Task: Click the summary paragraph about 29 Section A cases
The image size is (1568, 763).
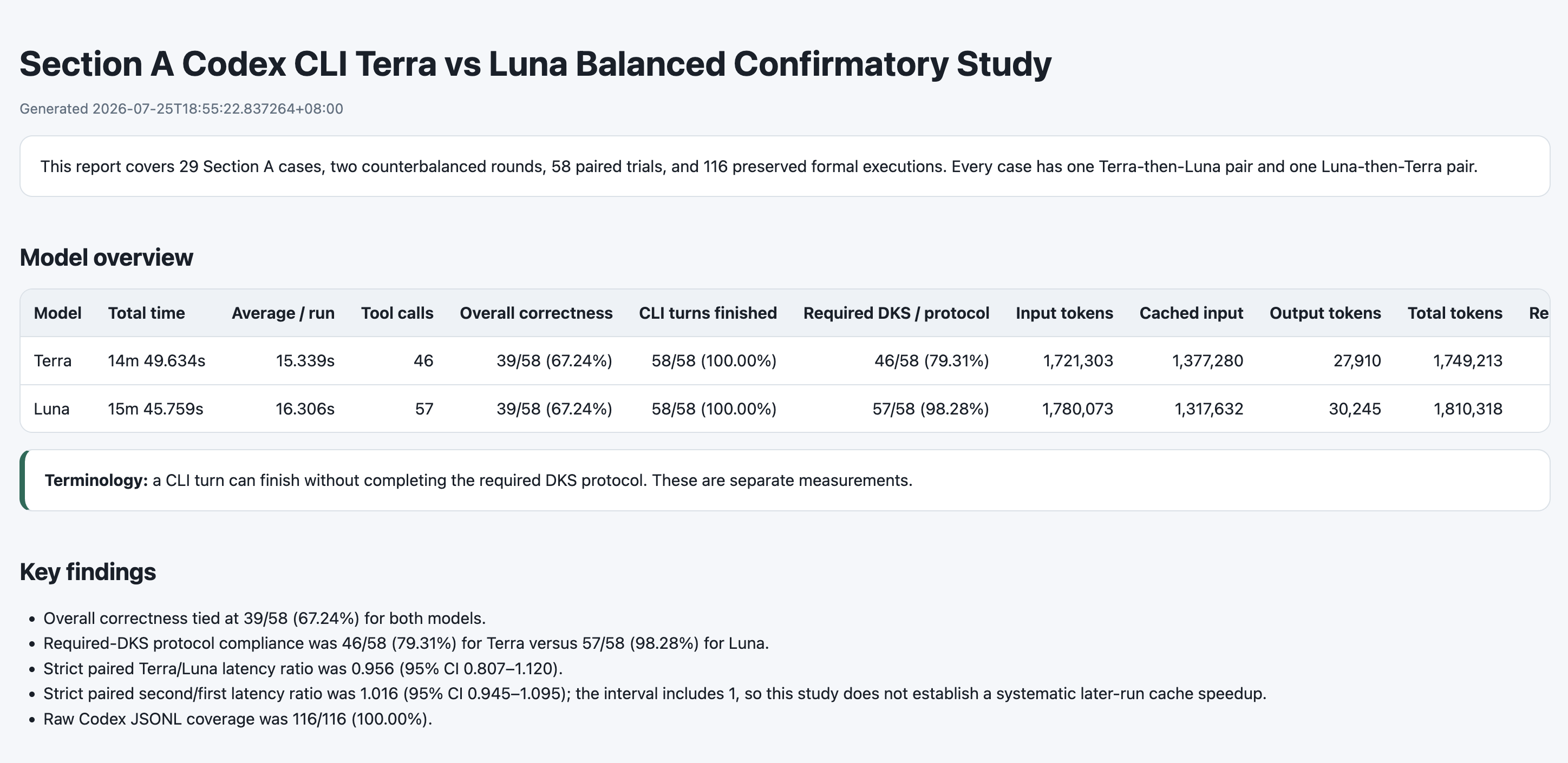Action: (759, 166)
